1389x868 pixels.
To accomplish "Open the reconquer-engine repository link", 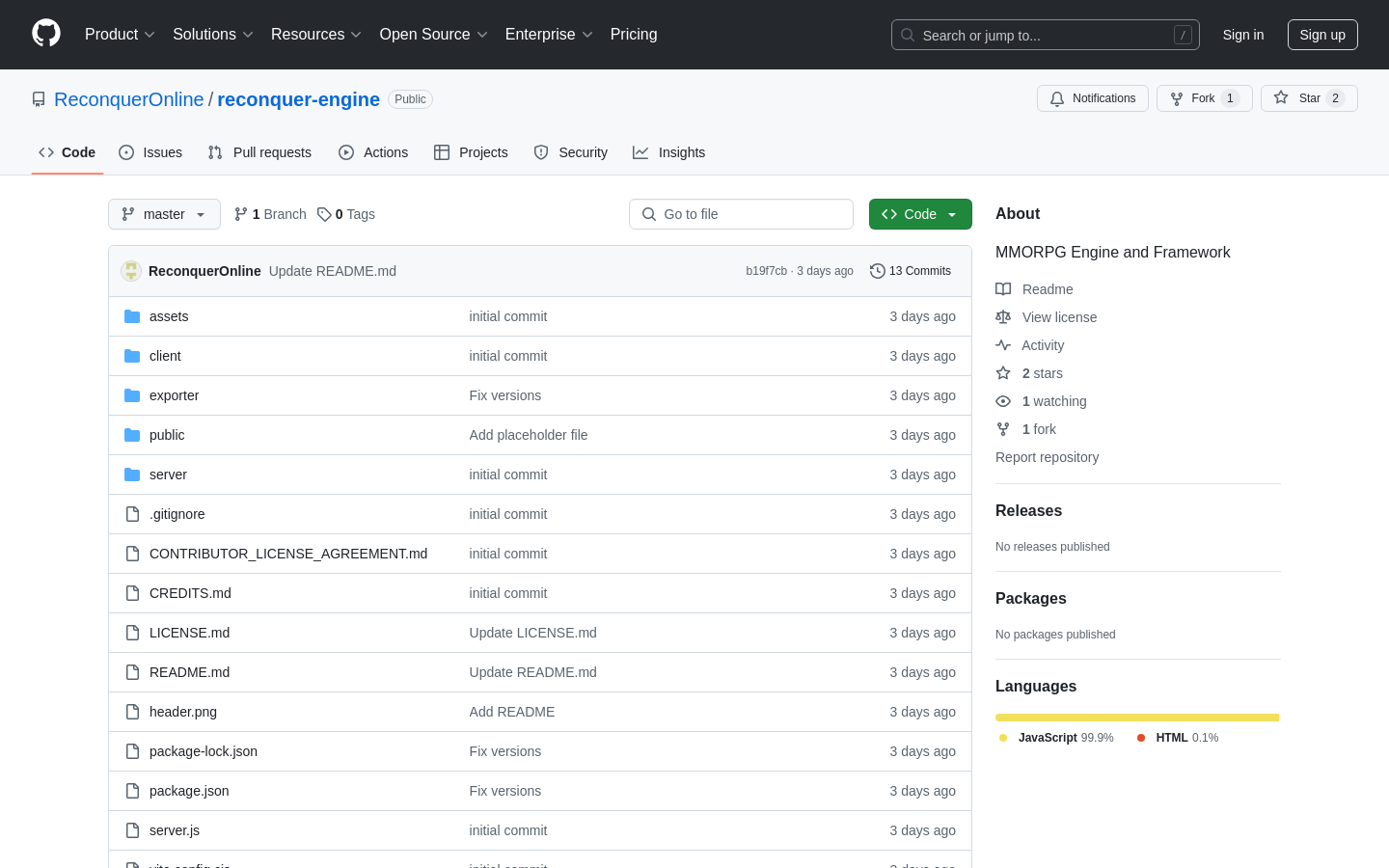I will 298,99.
